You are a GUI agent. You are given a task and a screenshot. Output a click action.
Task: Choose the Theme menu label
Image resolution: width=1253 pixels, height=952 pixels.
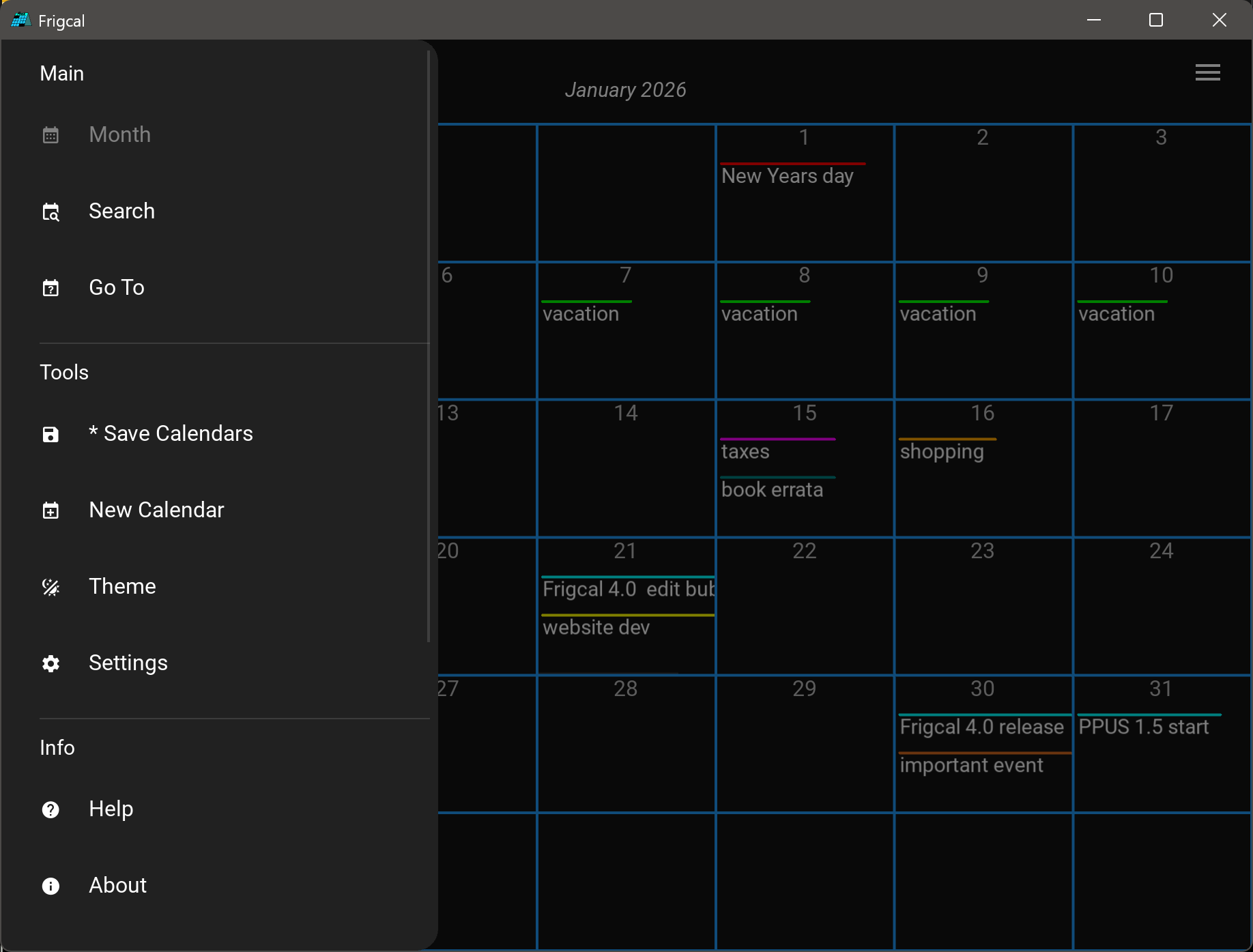[x=122, y=587]
